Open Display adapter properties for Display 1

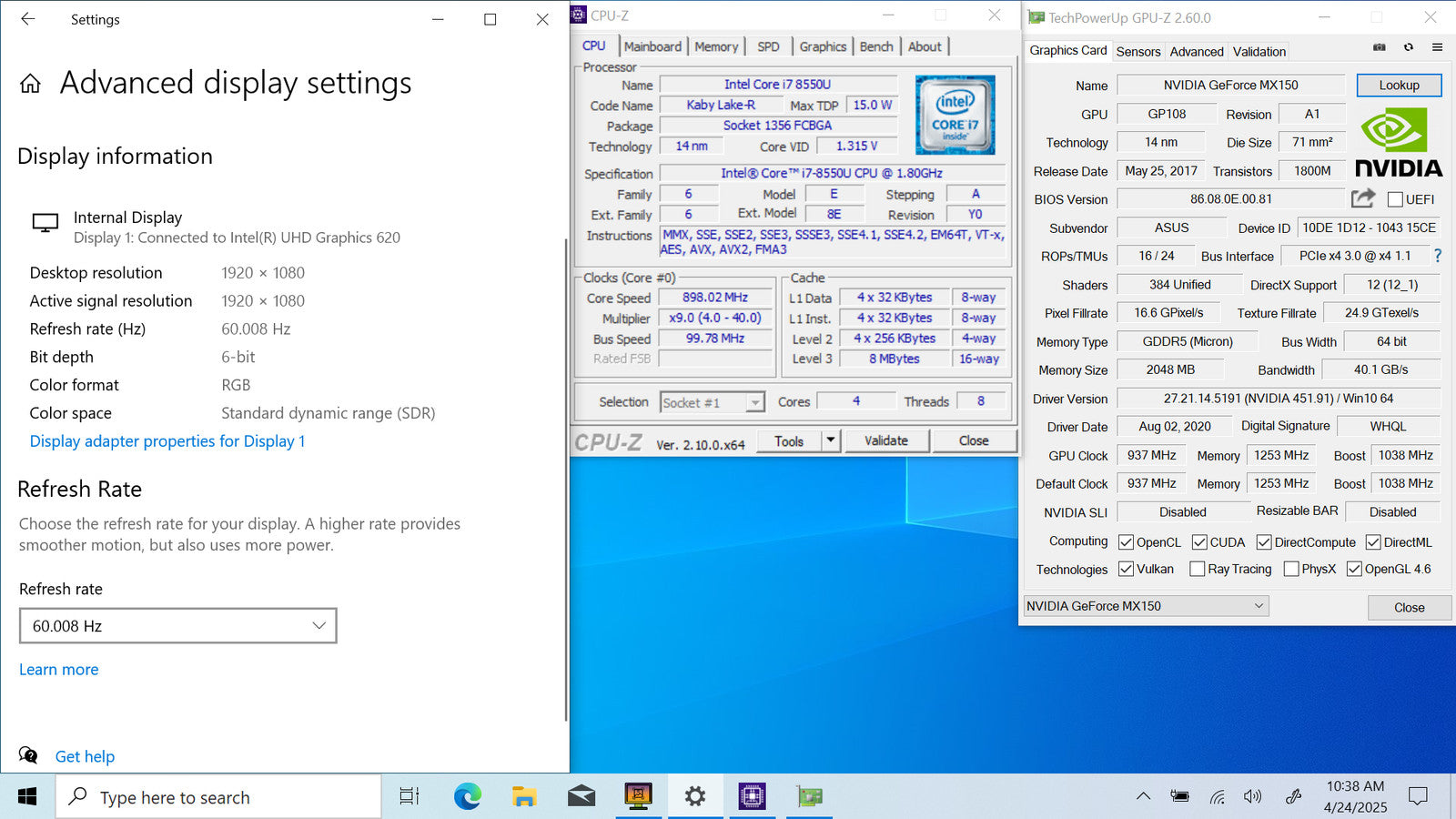point(167,441)
